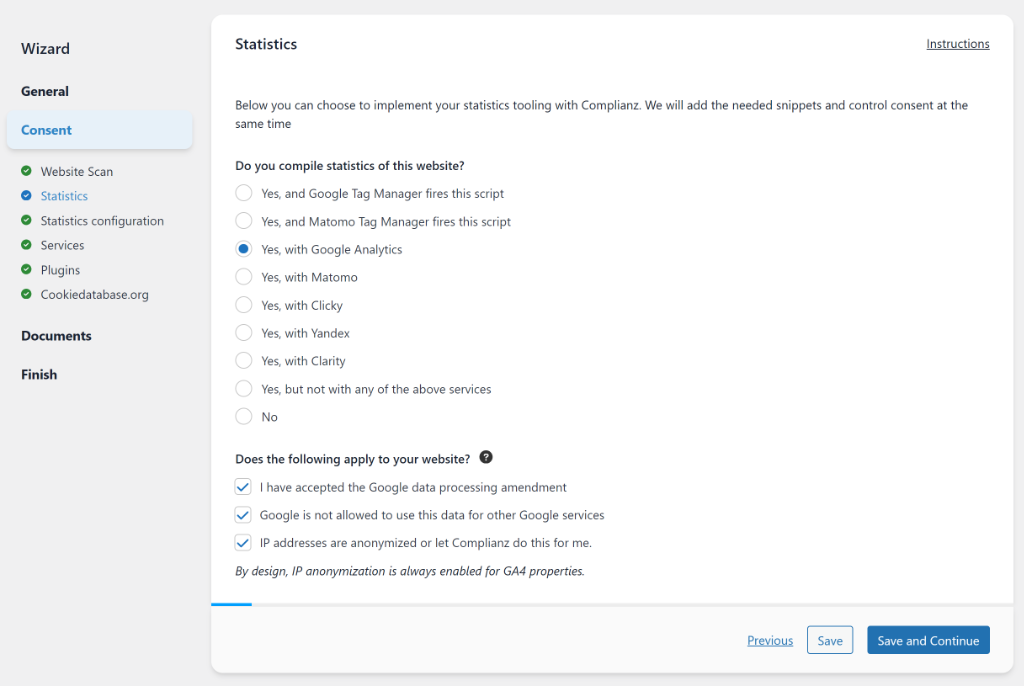Viewport: 1024px width, 686px height.
Task: Choose the No statistics option
Action: point(243,417)
